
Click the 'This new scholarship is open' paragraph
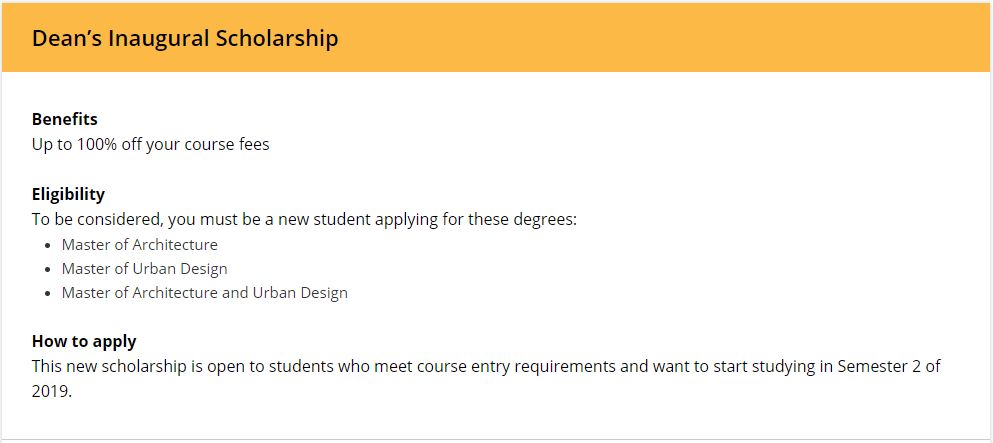coord(300,366)
